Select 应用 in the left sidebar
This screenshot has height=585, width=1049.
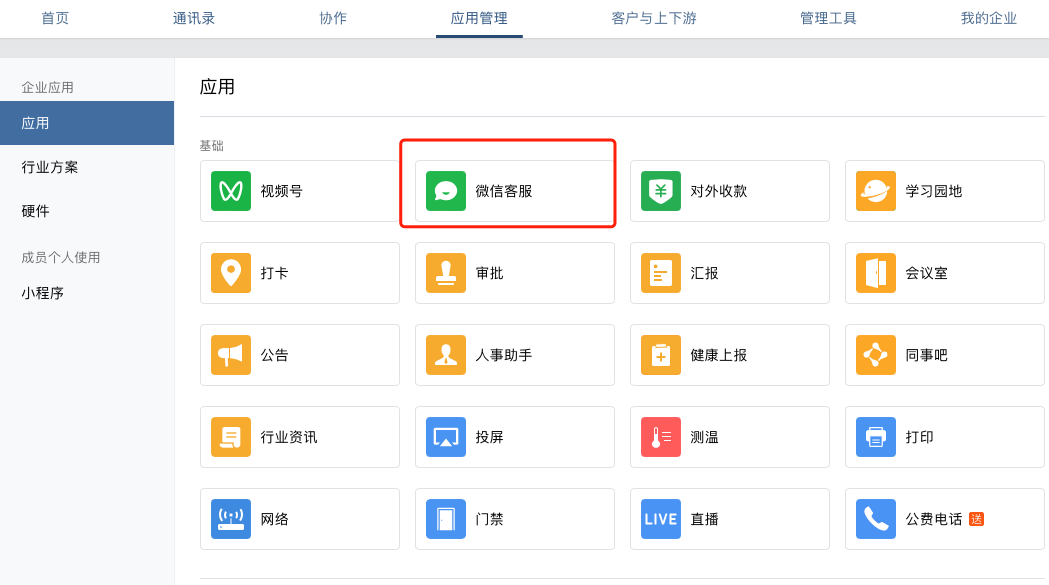87,123
